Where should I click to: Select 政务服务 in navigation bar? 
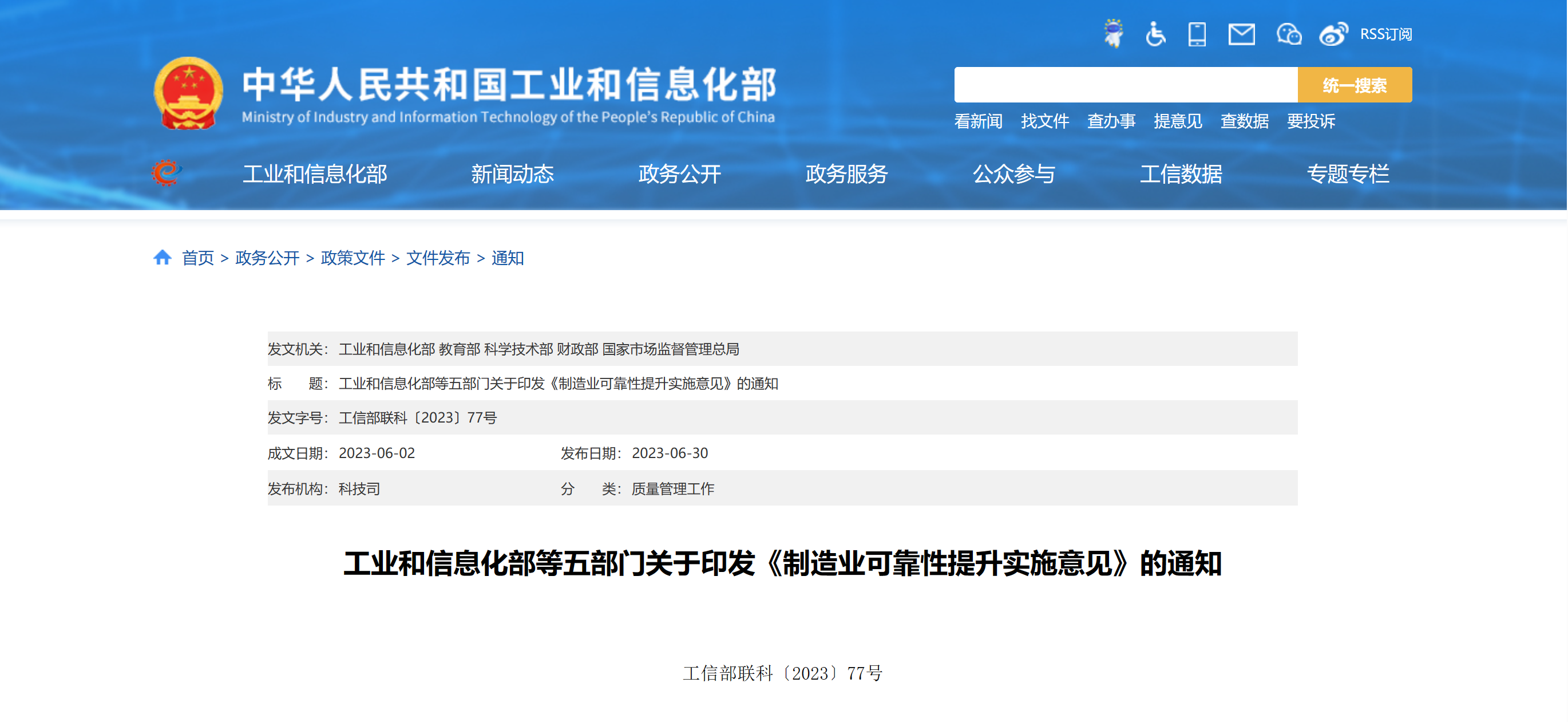coord(846,174)
